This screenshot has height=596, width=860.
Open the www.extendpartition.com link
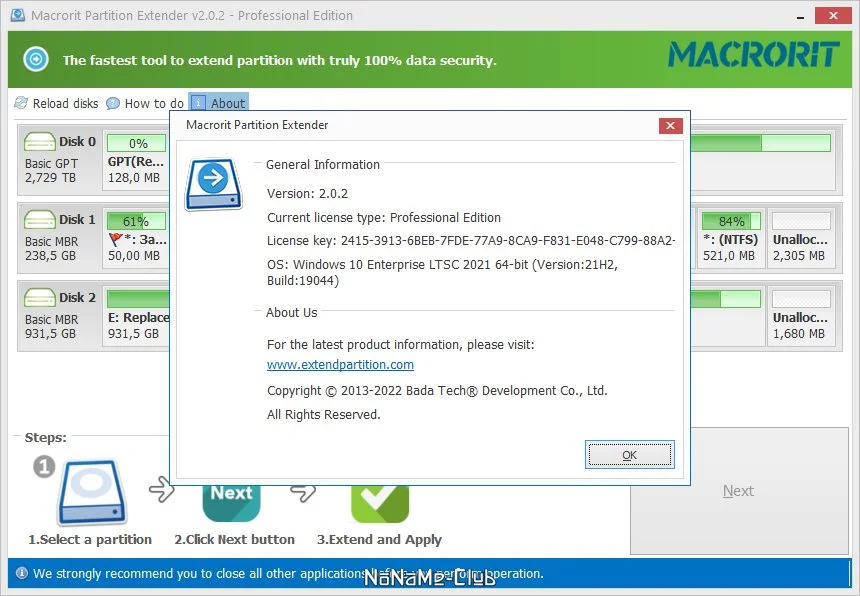340,365
